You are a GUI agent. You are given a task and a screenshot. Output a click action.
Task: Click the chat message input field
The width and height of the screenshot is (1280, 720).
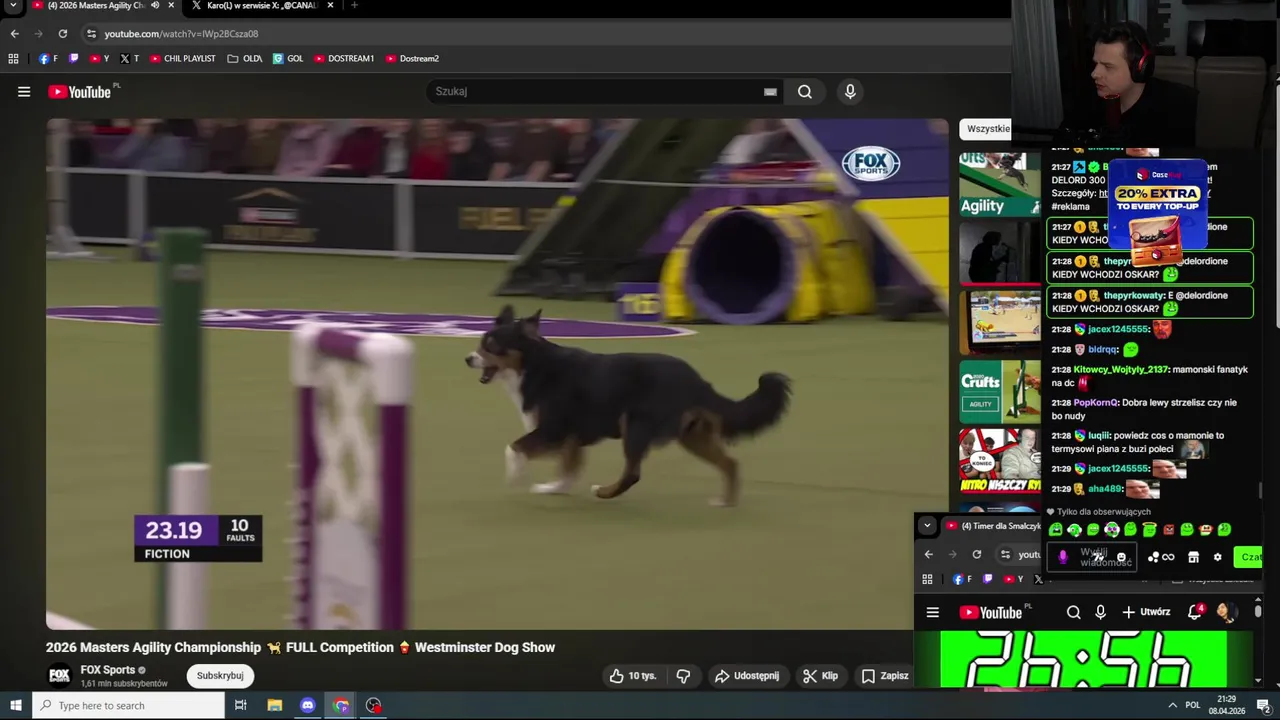coord(1093,557)
